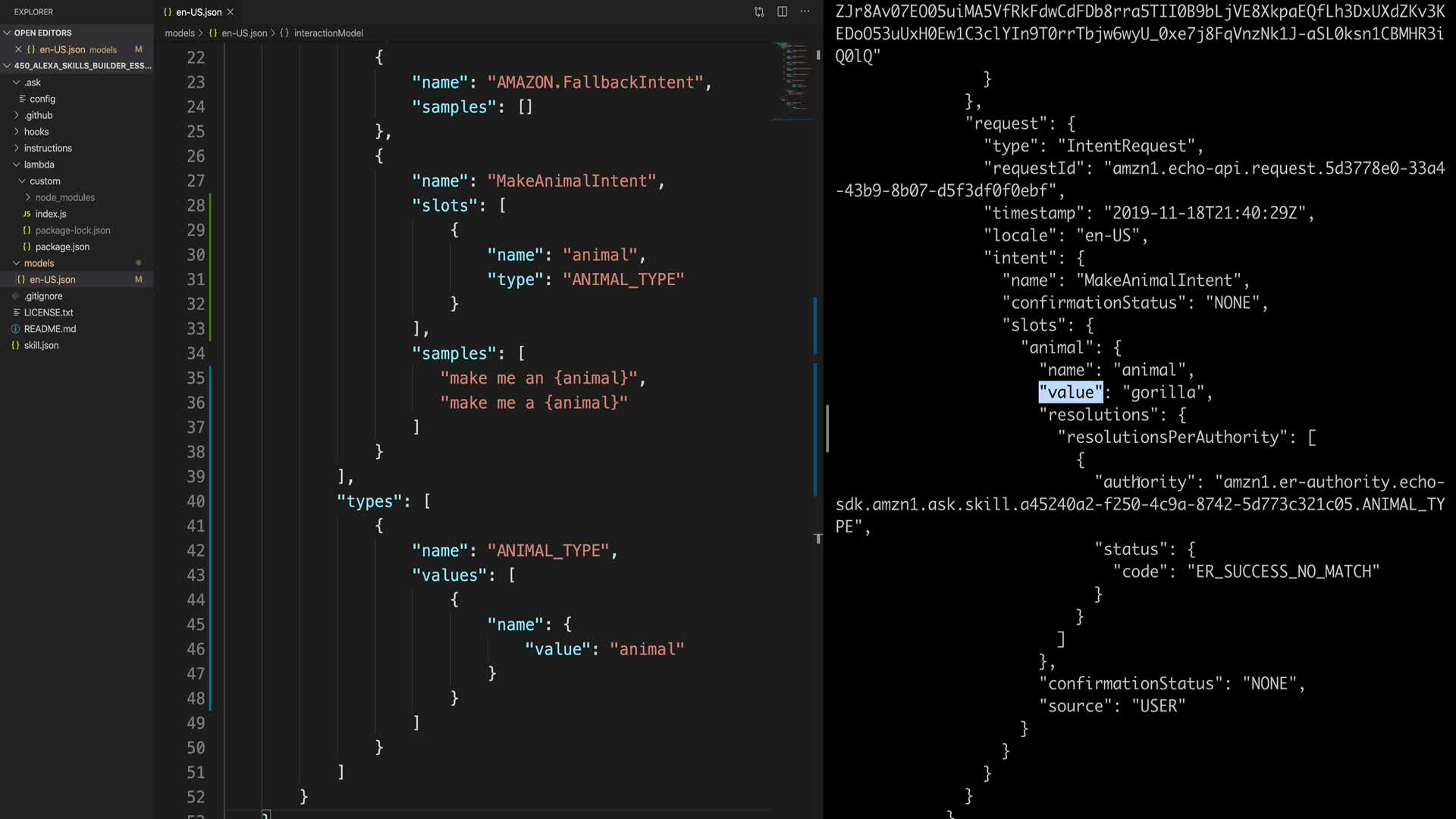Expand the node_modules folder
Image resolution: width=1456 pixels, height=819 pixels.
[x=64, y=197]
